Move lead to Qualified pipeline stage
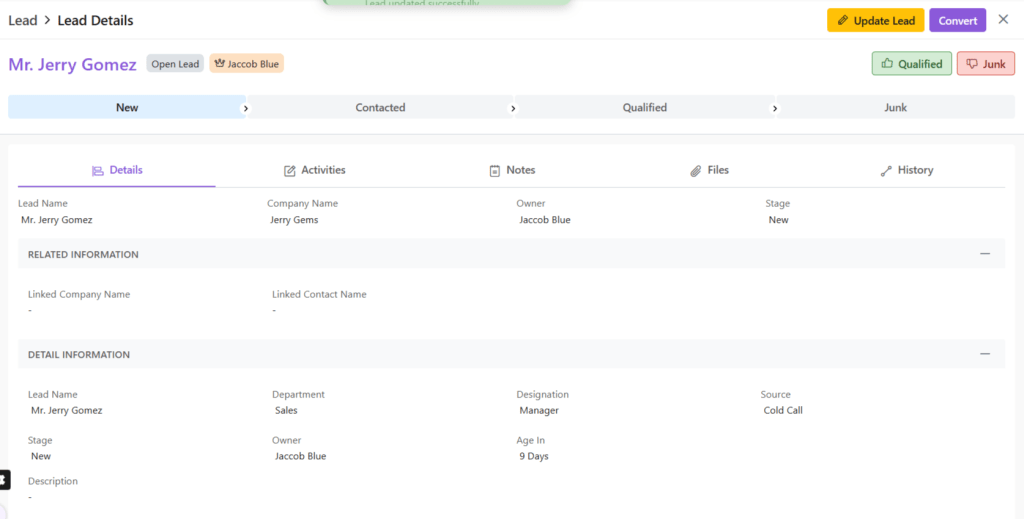 [644, 107]
